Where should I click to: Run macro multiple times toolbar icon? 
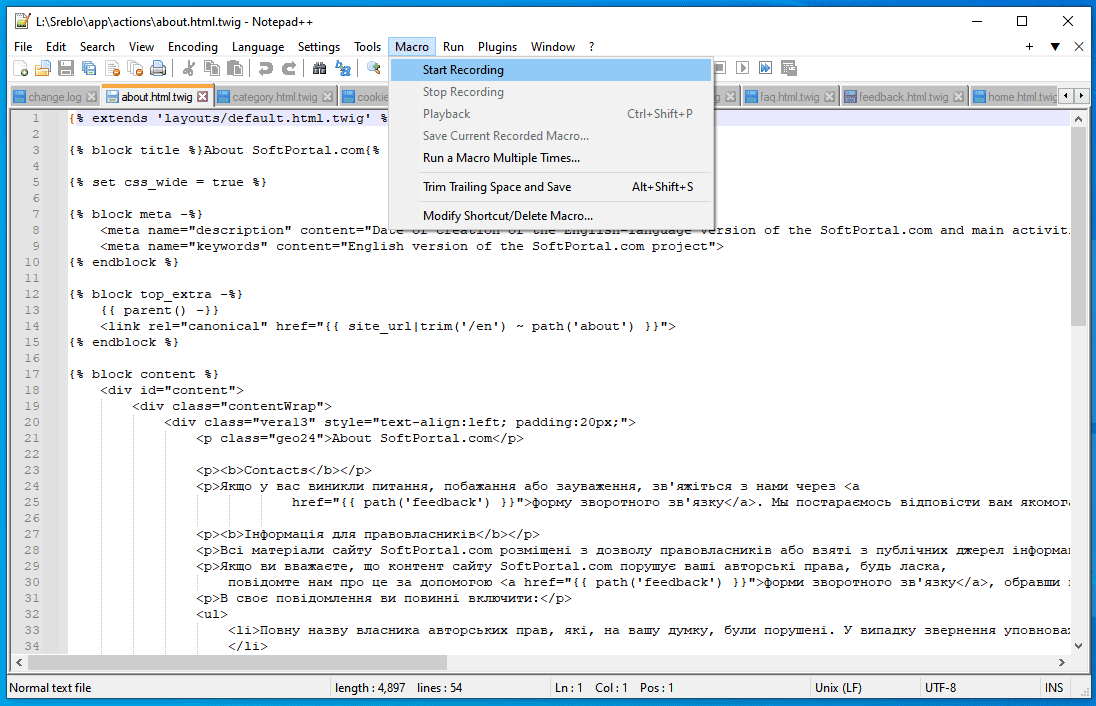[x=766, y=68]
